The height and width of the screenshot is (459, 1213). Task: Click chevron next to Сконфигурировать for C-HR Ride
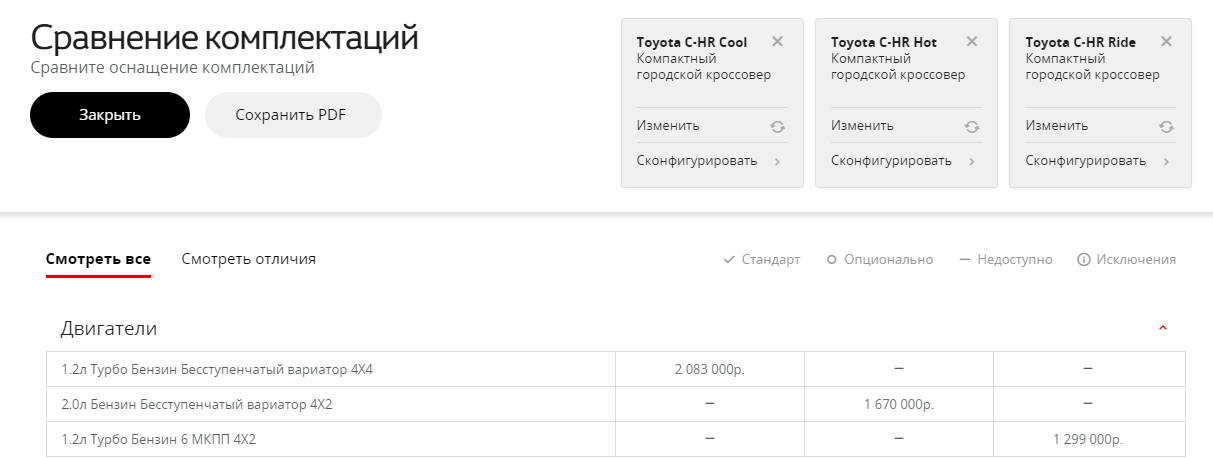pyautogui.click(x=1165, y=161)
